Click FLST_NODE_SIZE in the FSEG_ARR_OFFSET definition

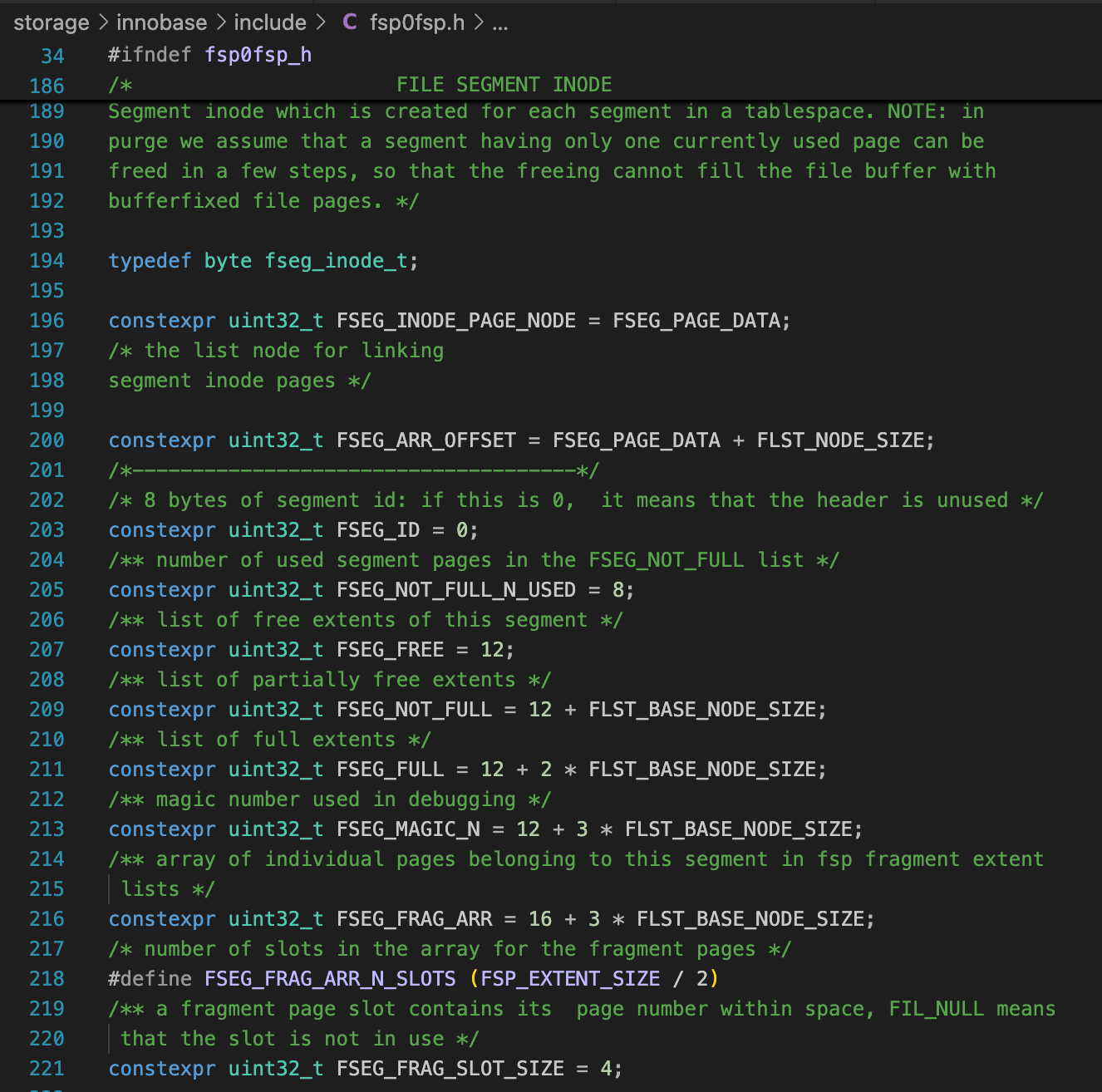coord(842,440)
